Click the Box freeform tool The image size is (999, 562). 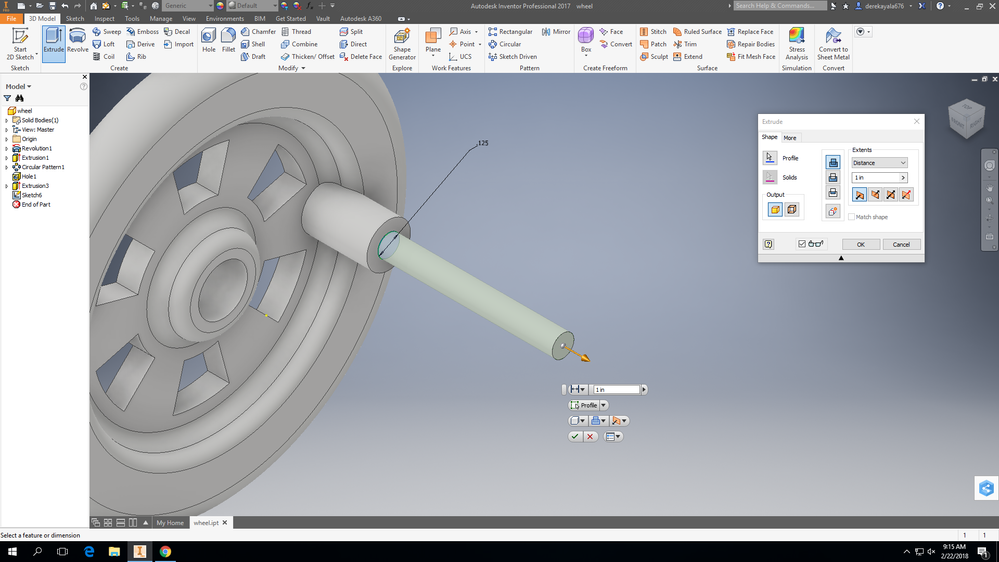coord(586,41)
